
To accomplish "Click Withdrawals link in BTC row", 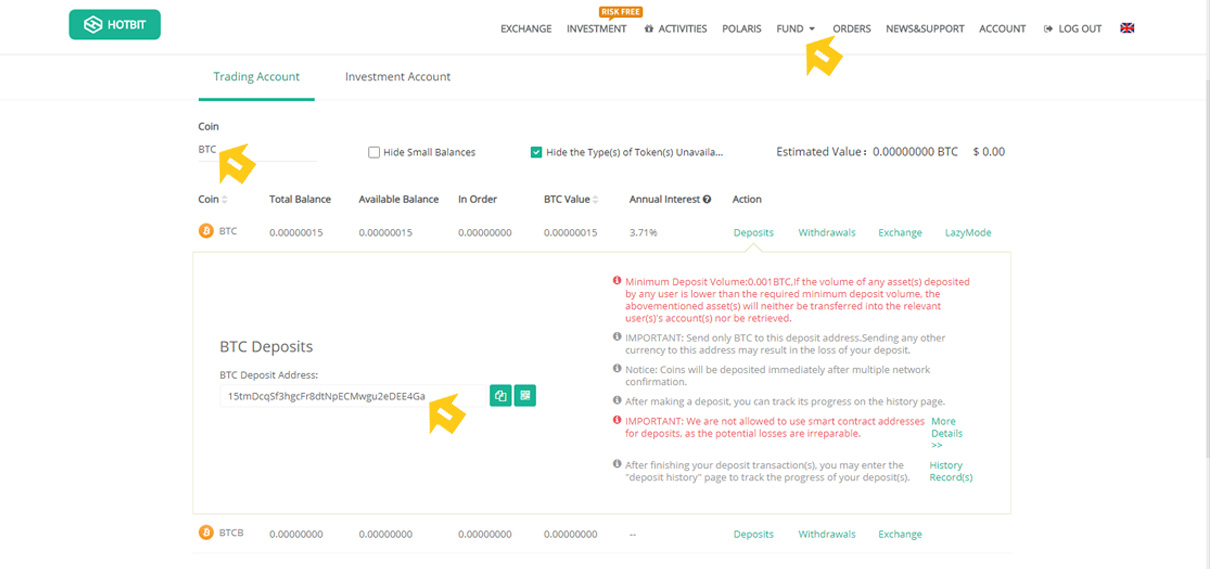I will [827, 232].
